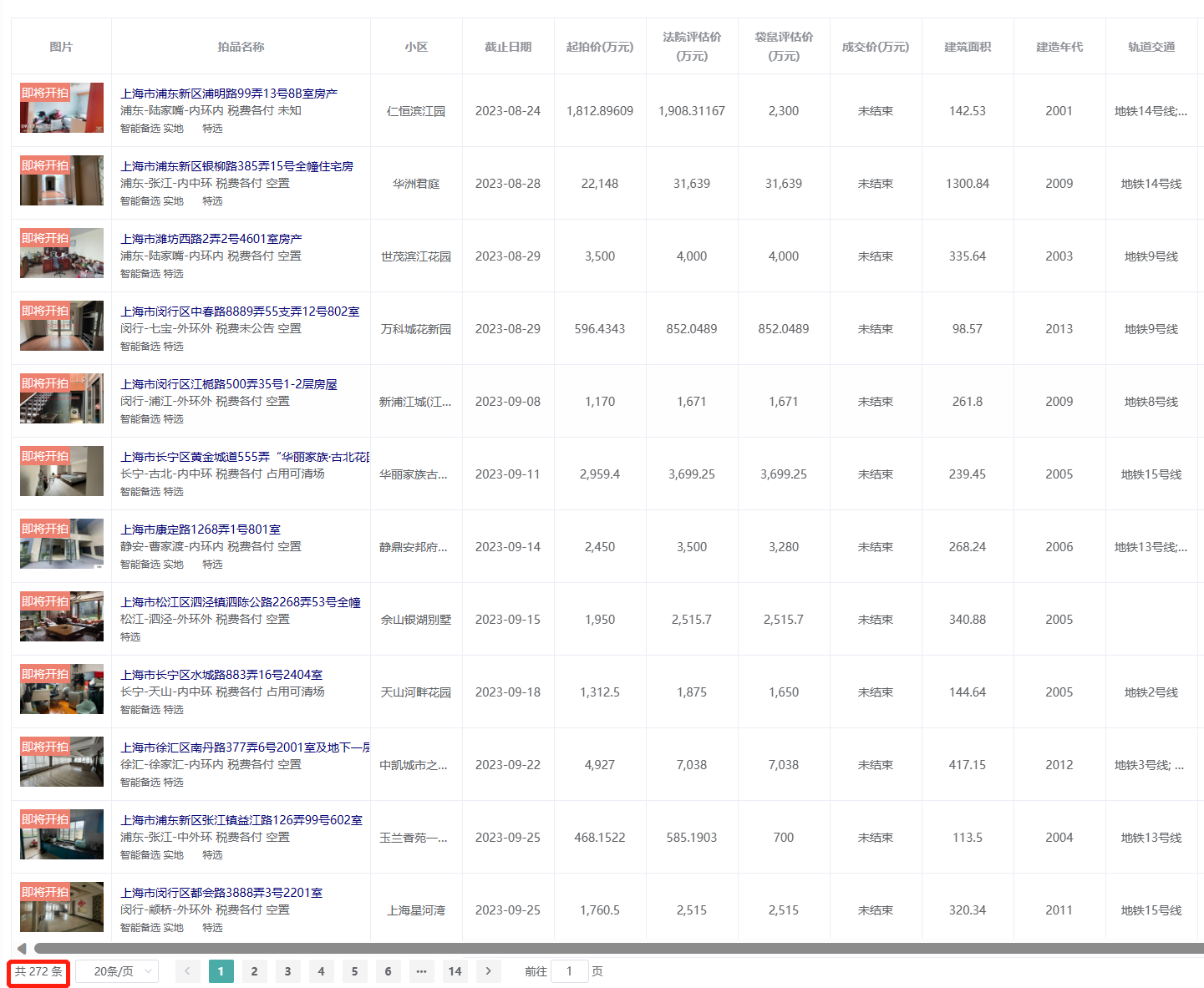Select page 6 in pagination
The height and width of the screenshot is (988, 1204).
point(388,971)
